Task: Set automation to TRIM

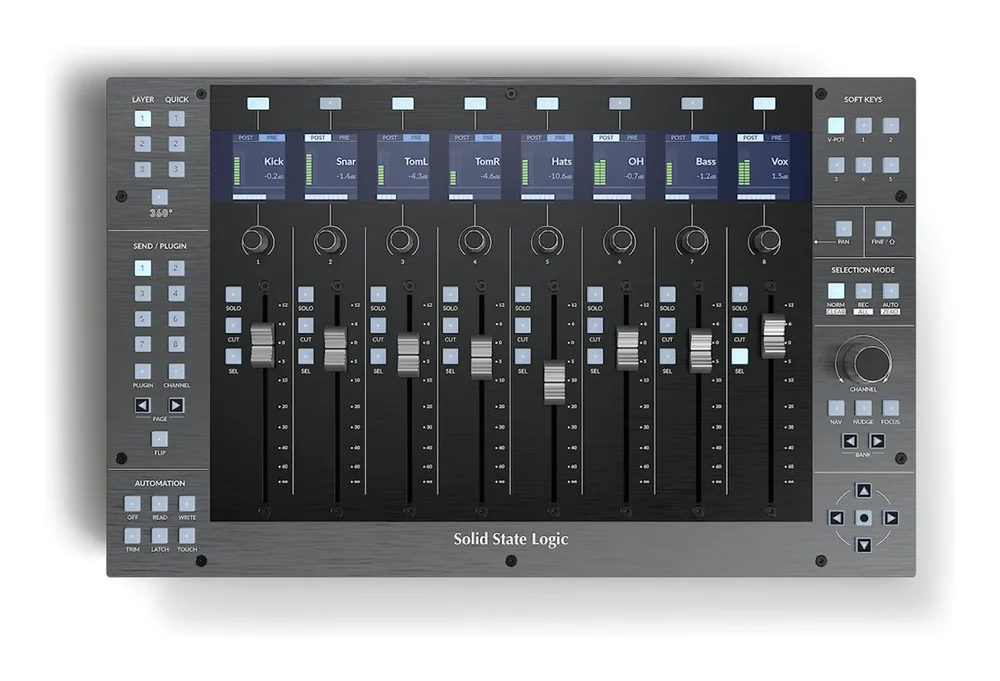Action: point(132,536)
